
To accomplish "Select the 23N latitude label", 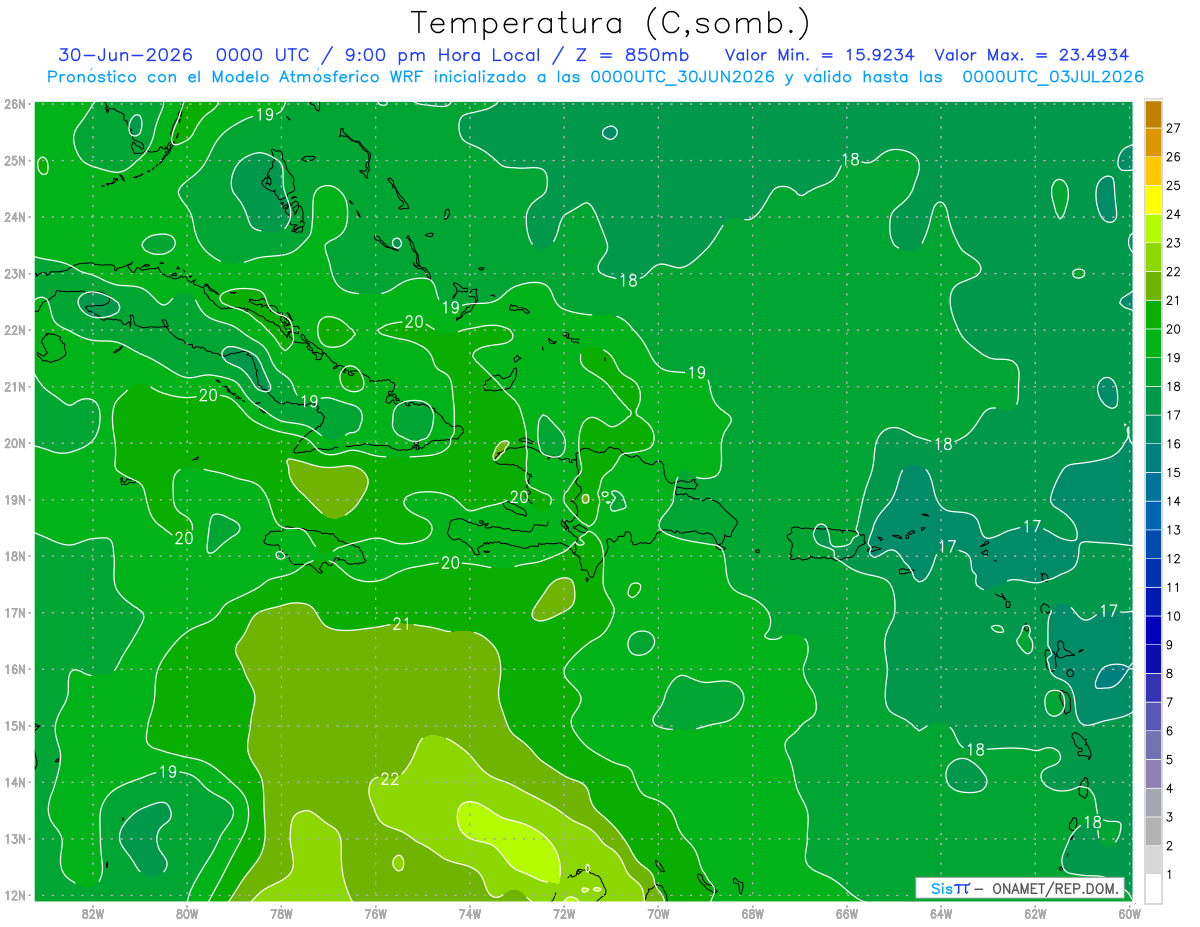I will point(15,273).
